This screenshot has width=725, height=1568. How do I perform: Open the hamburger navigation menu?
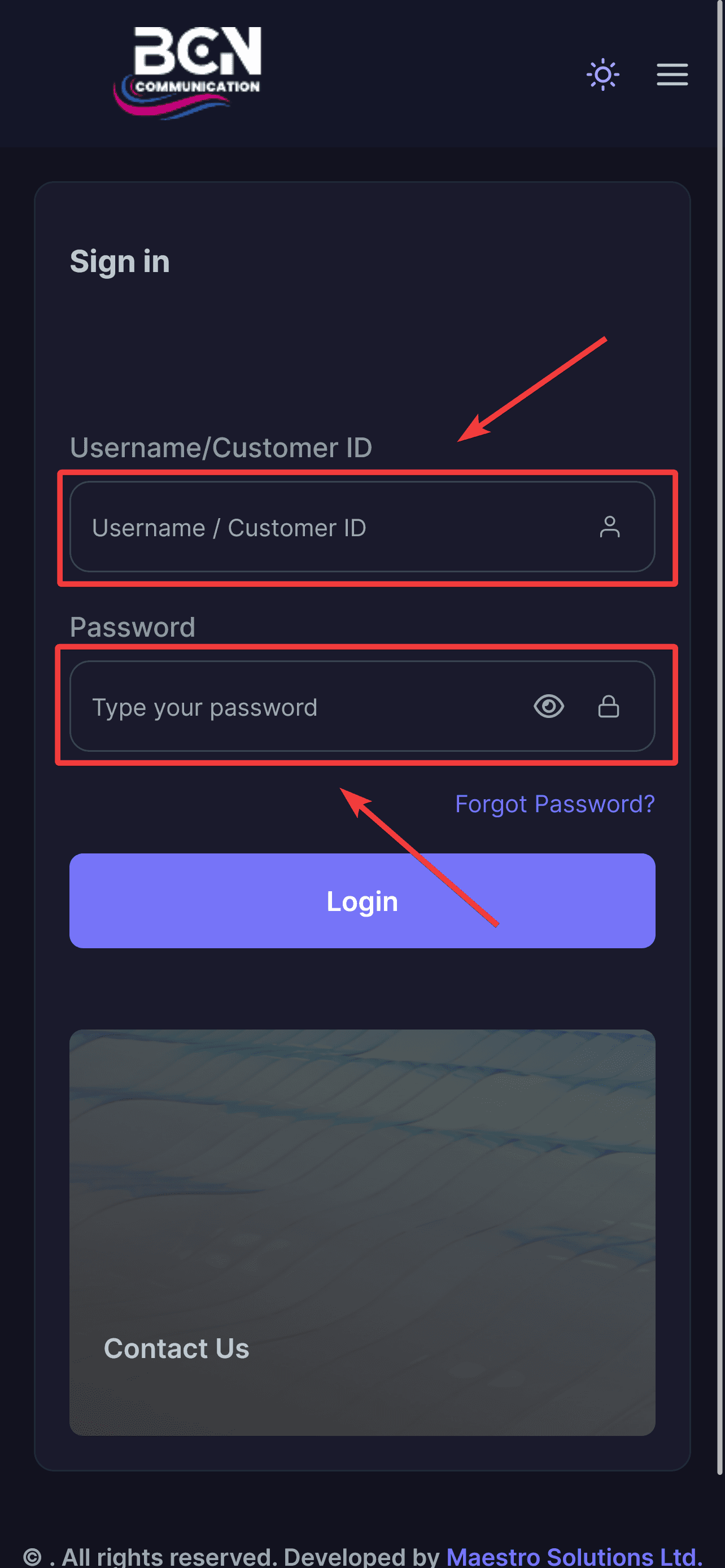(x=671, y=75)
